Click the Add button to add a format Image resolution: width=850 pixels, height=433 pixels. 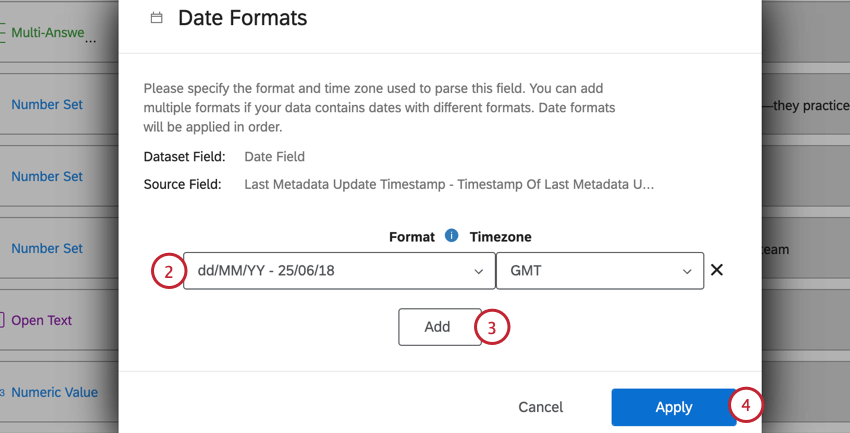click(x=437, y=326)
